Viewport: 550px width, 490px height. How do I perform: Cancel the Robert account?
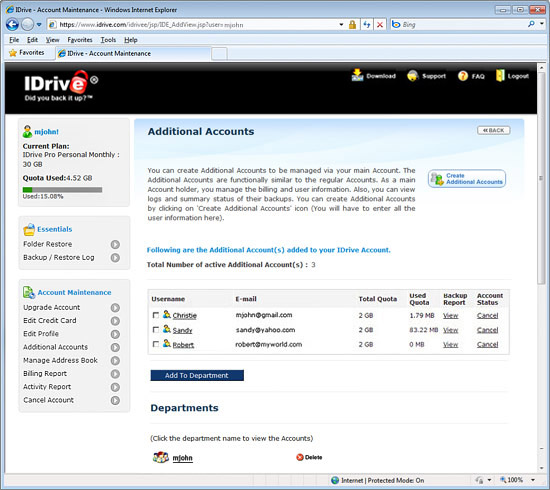[488, 344]
